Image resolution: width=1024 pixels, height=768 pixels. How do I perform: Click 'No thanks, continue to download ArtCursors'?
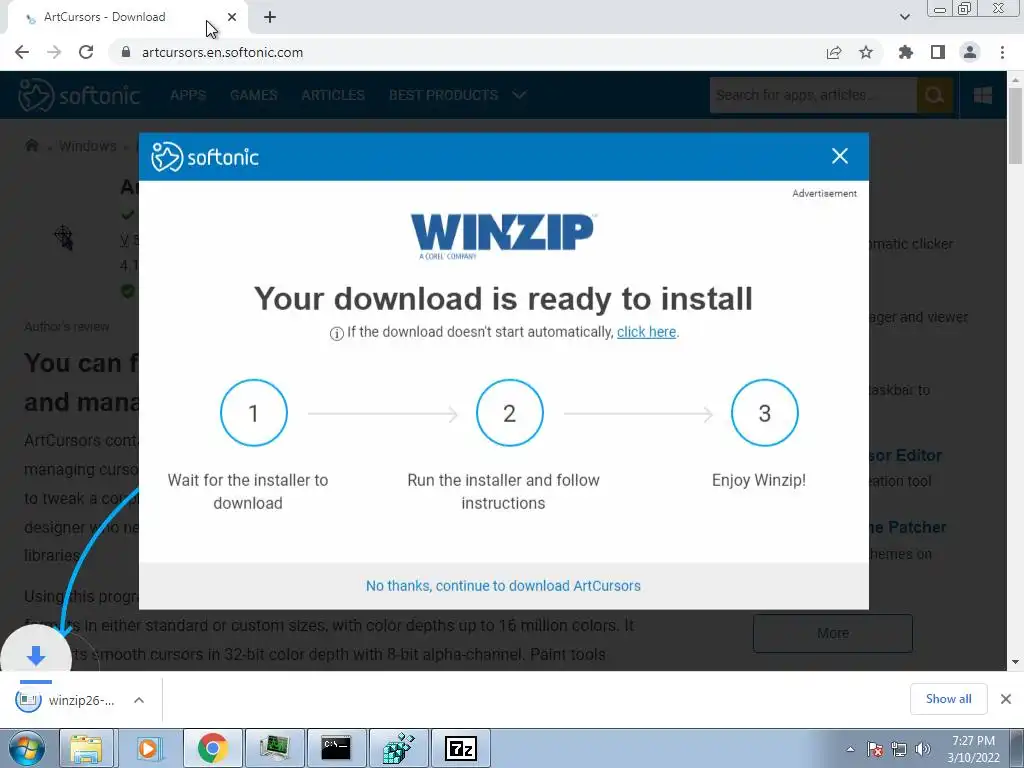(503, 586)
